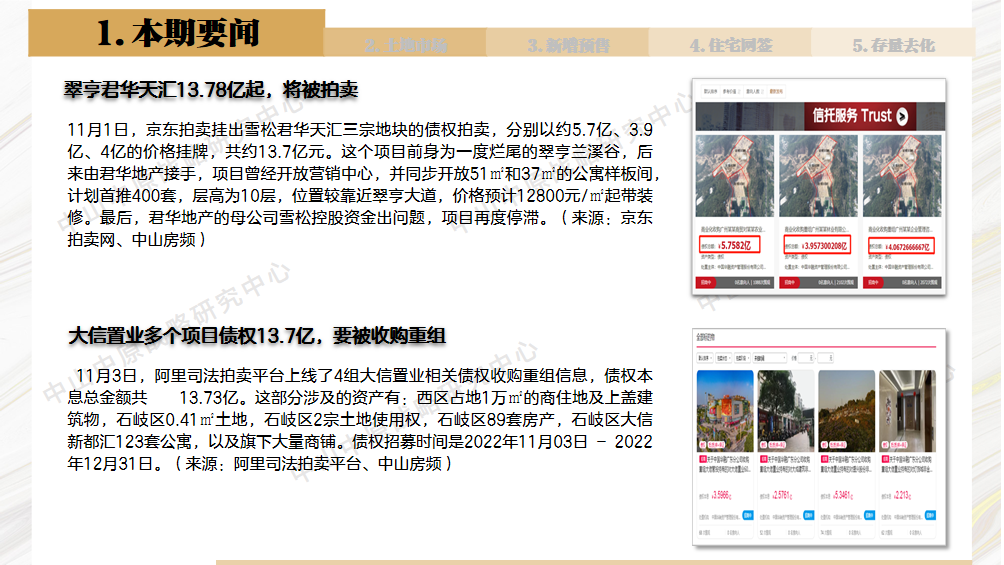Open the shopping mall photo listing
Screen dimensions: 1004x565
[x=725, y=411]
